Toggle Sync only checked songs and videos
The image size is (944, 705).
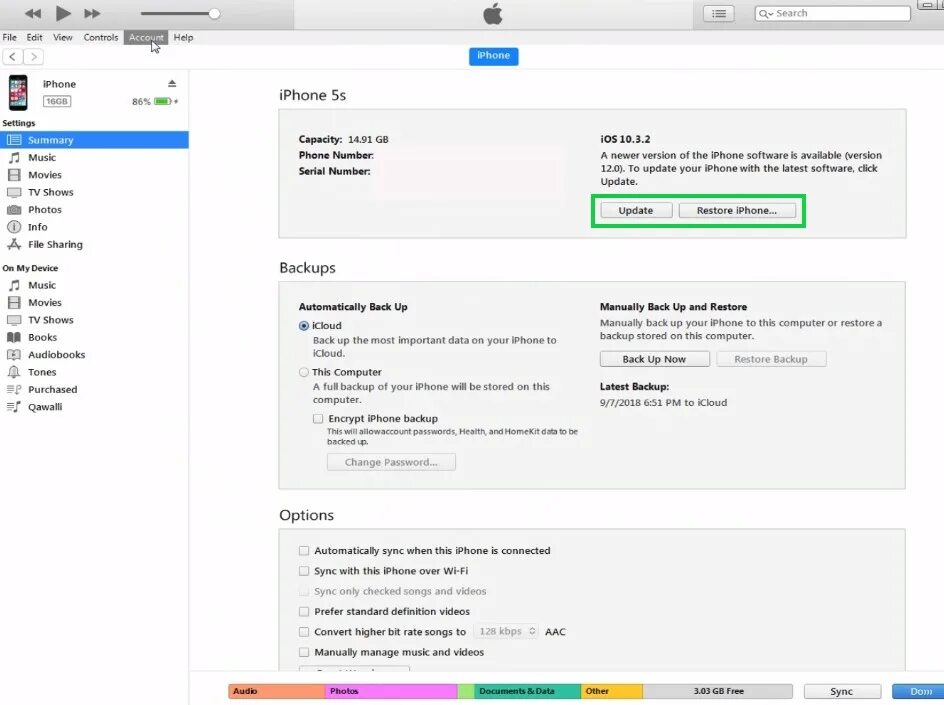tap(304, 591)
